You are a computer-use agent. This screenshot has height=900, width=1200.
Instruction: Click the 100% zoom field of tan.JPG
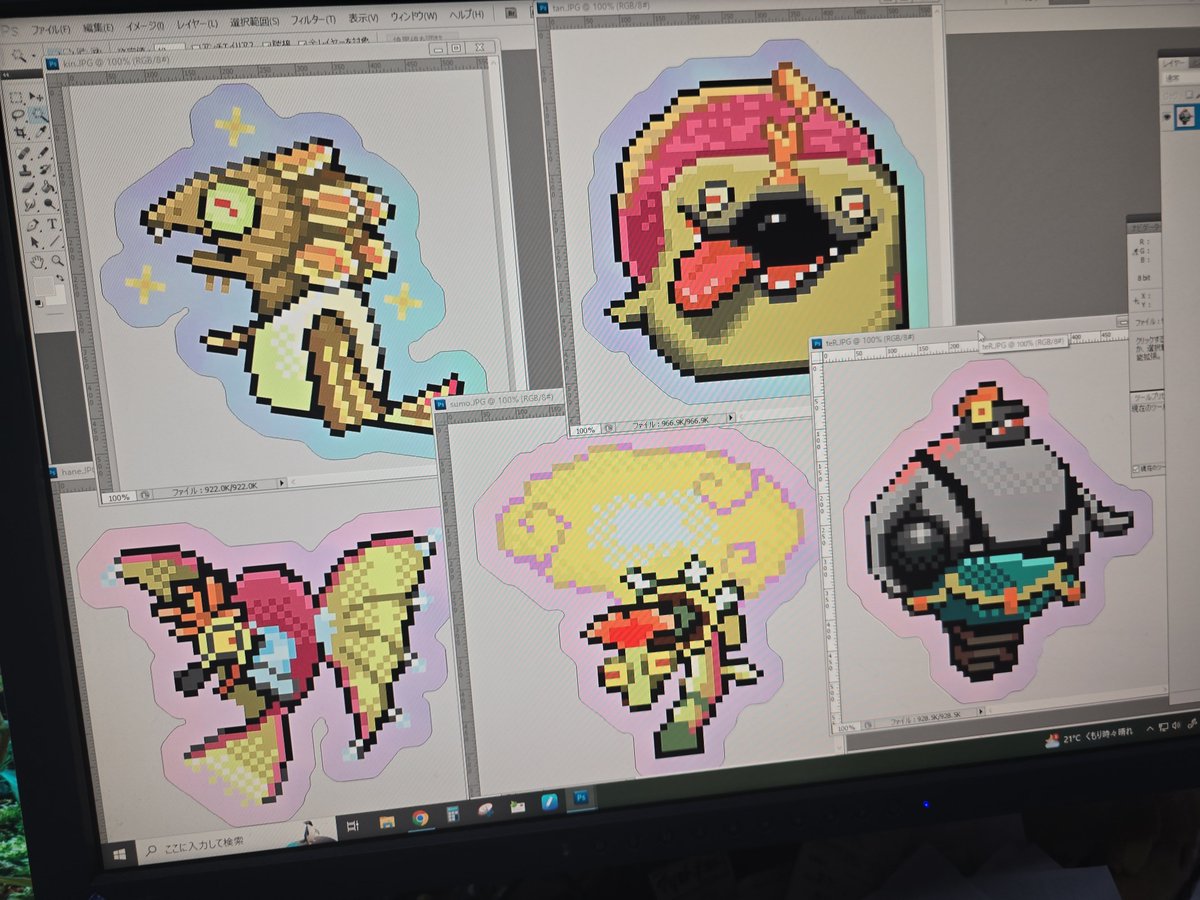pyautogui.click(x=586, y=430)
